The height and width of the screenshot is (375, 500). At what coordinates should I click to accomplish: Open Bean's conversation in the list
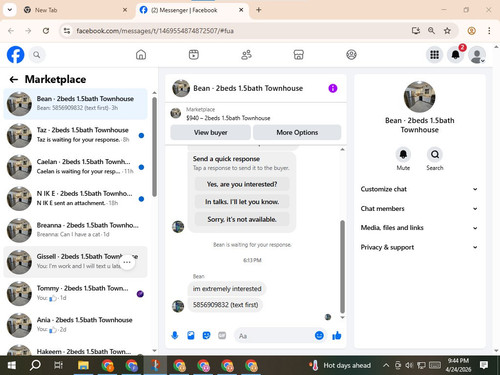pos(75,104)
